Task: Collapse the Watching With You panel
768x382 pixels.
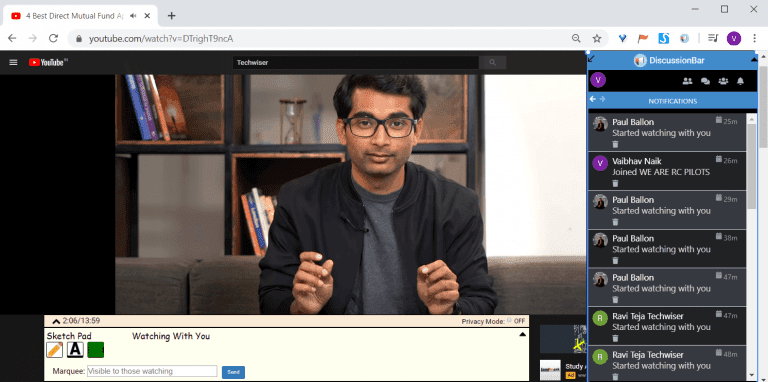Action: (522, 334)
